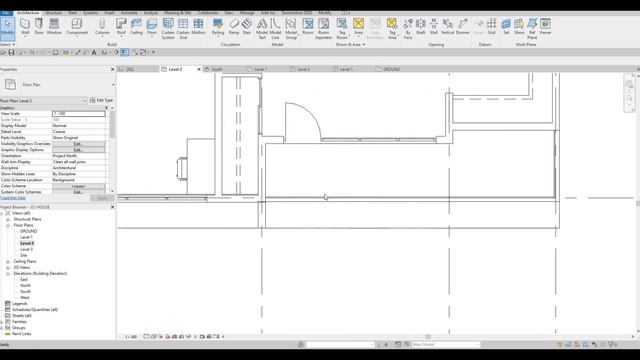Select the Wall tool in the ribbon
640x360 pixels.
point(25,27)
